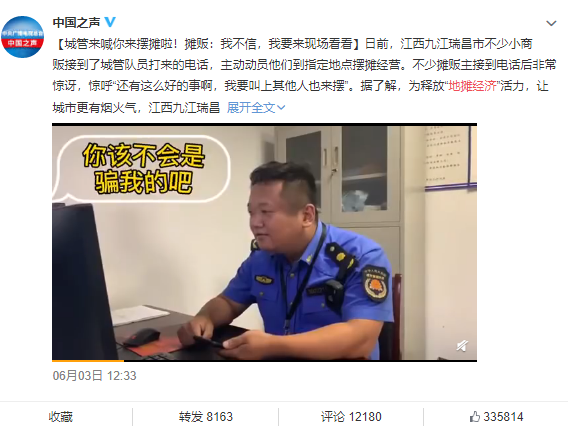Open the post options chevron menu
This screenshot has height=429, width=568.
point(551,24)
